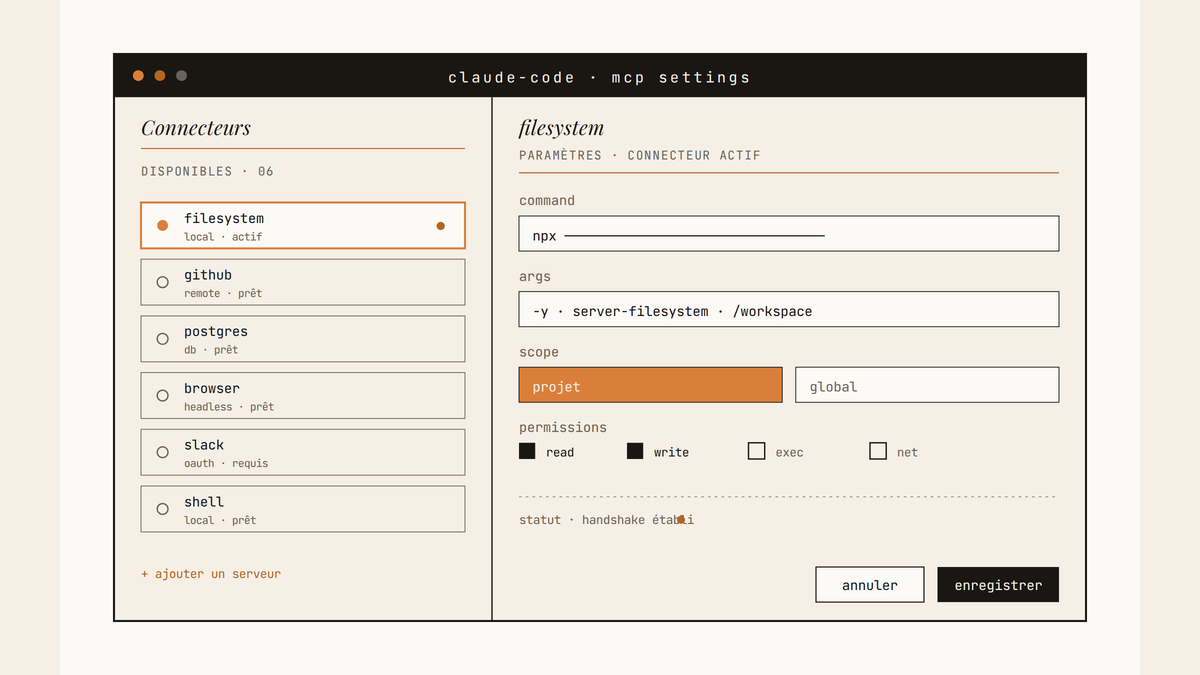Enable the net permission checkbox
1200x675 pixels.
pos(878,451)
